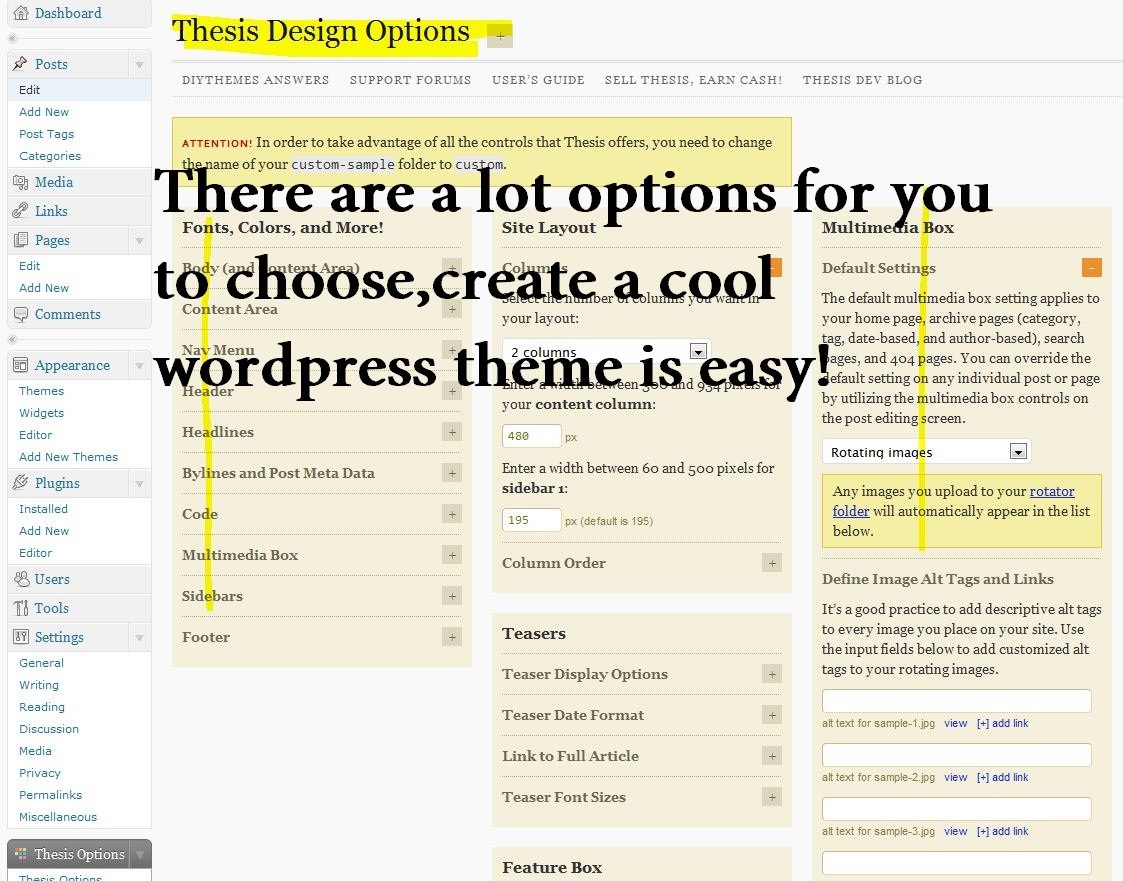The image size is (1123, 881).
Task: Open User's Guide nav item
Action: pyautogui.click(x=538, y=80)
